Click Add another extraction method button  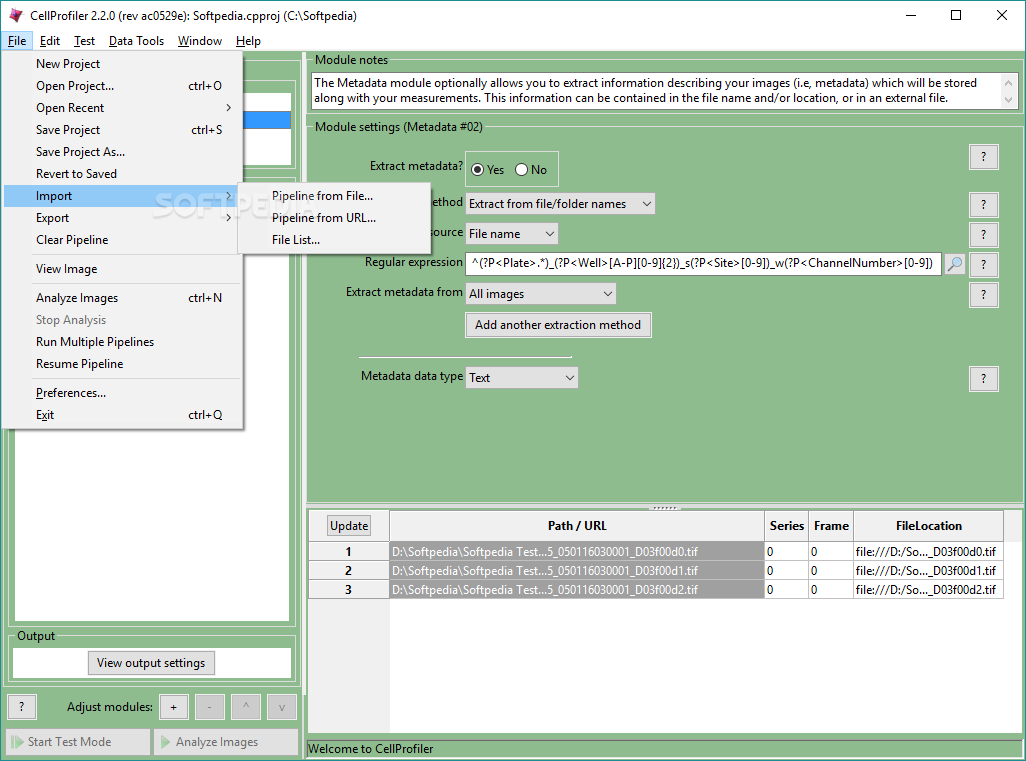coord(558,325)
